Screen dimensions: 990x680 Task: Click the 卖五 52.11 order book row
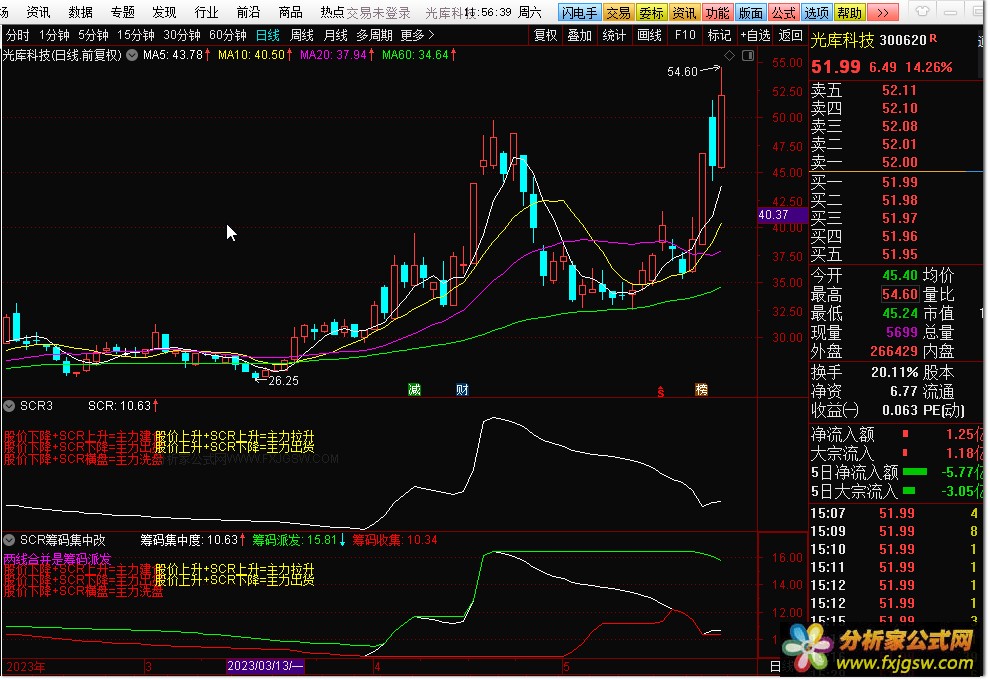point(896,90)
